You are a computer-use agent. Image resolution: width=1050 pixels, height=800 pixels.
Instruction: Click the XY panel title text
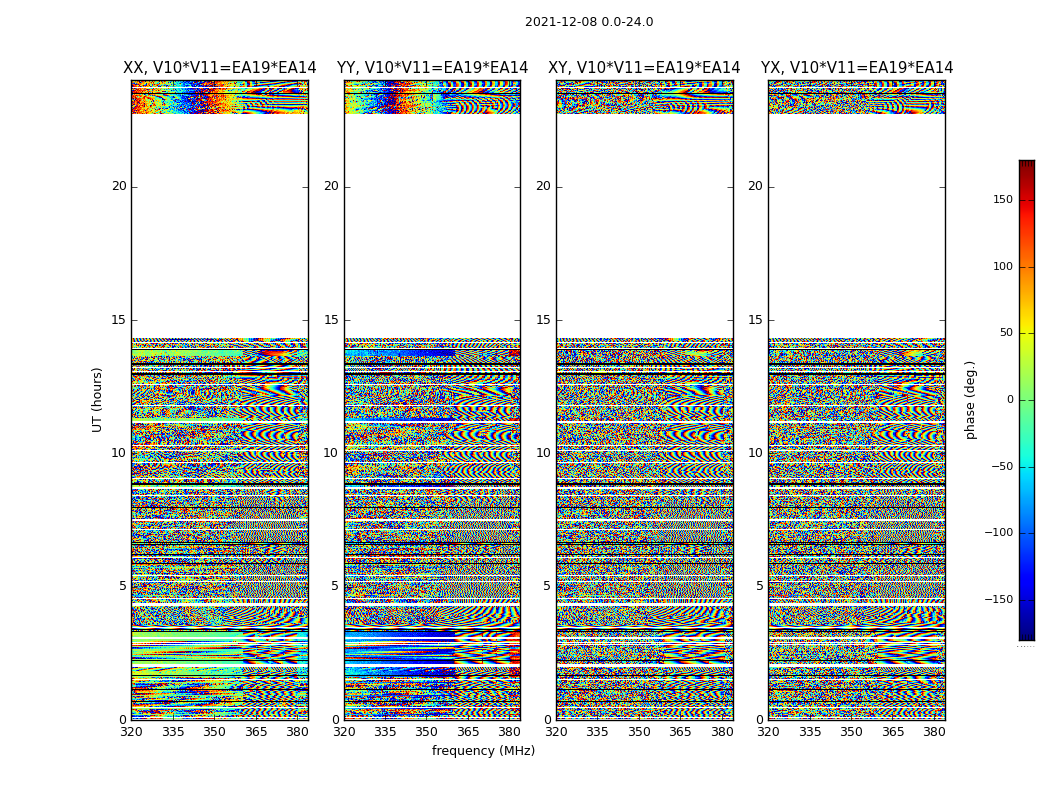(x=644, y=68)
